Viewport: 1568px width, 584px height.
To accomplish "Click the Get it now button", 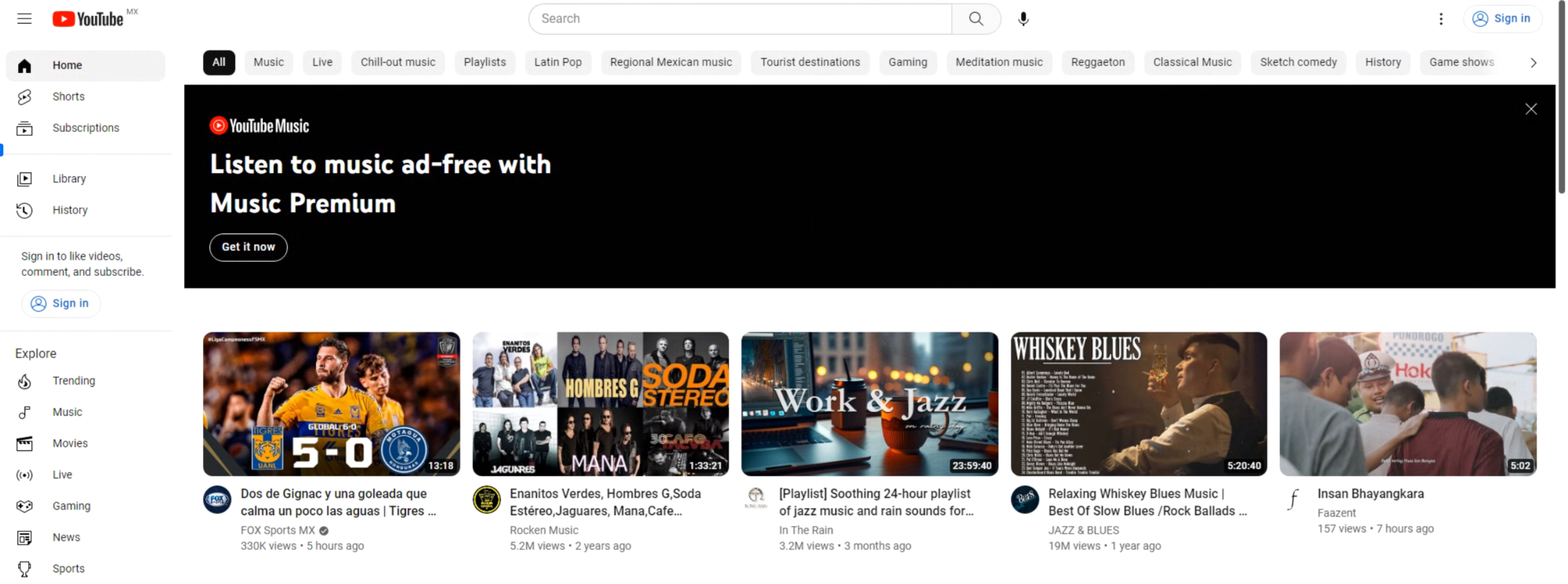I will point(248,247).
